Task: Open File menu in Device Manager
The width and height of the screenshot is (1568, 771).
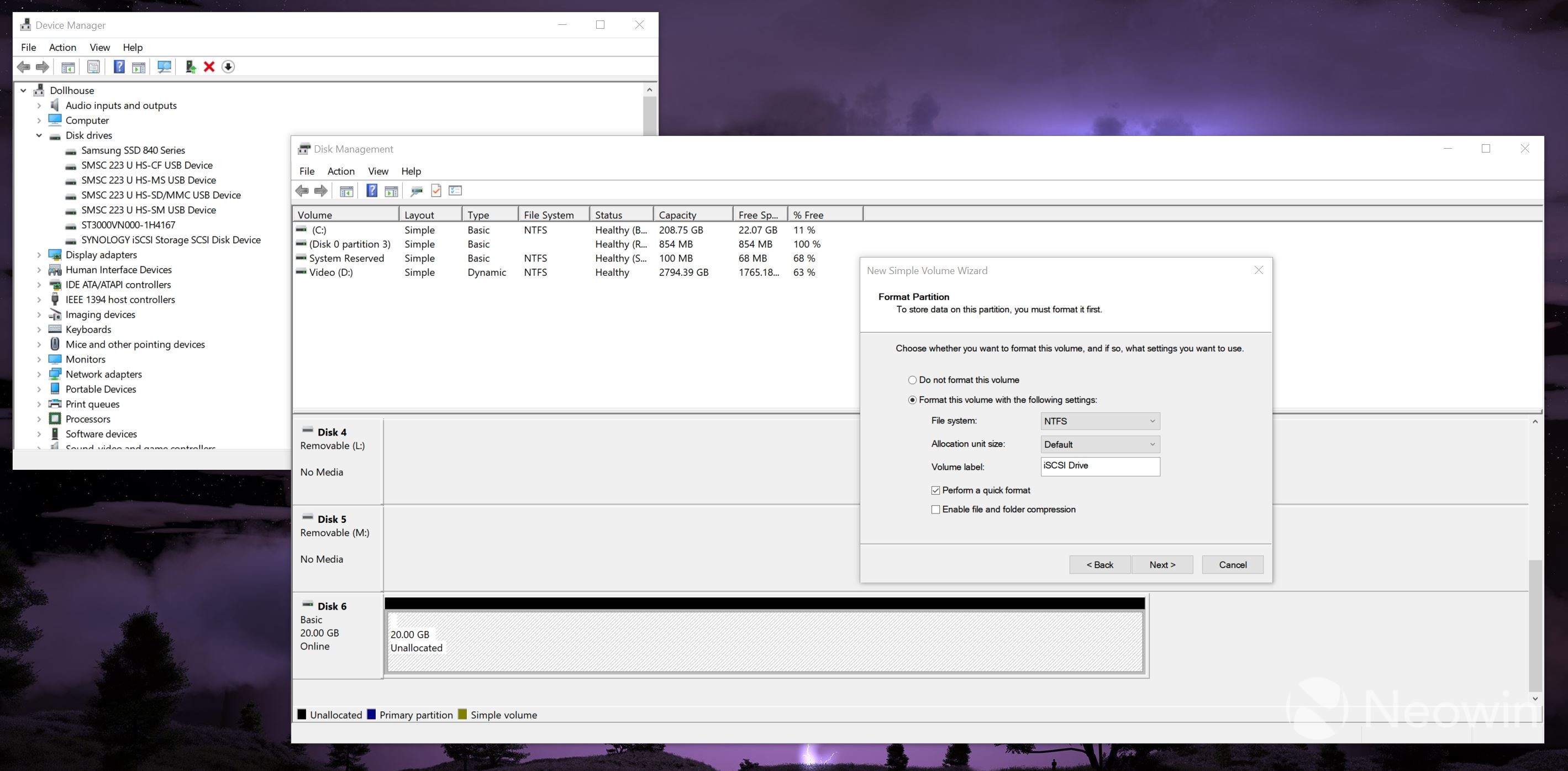Action: coord(29,48)
